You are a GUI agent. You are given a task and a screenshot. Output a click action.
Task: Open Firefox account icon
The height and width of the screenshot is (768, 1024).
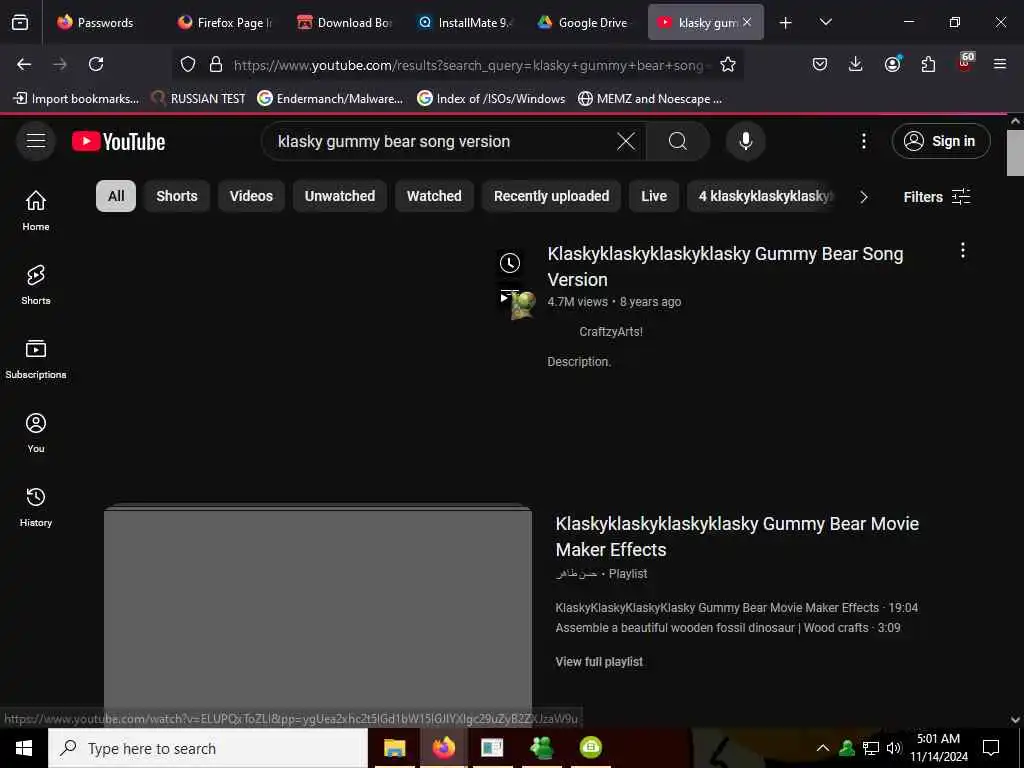click(x=892, y=64)
